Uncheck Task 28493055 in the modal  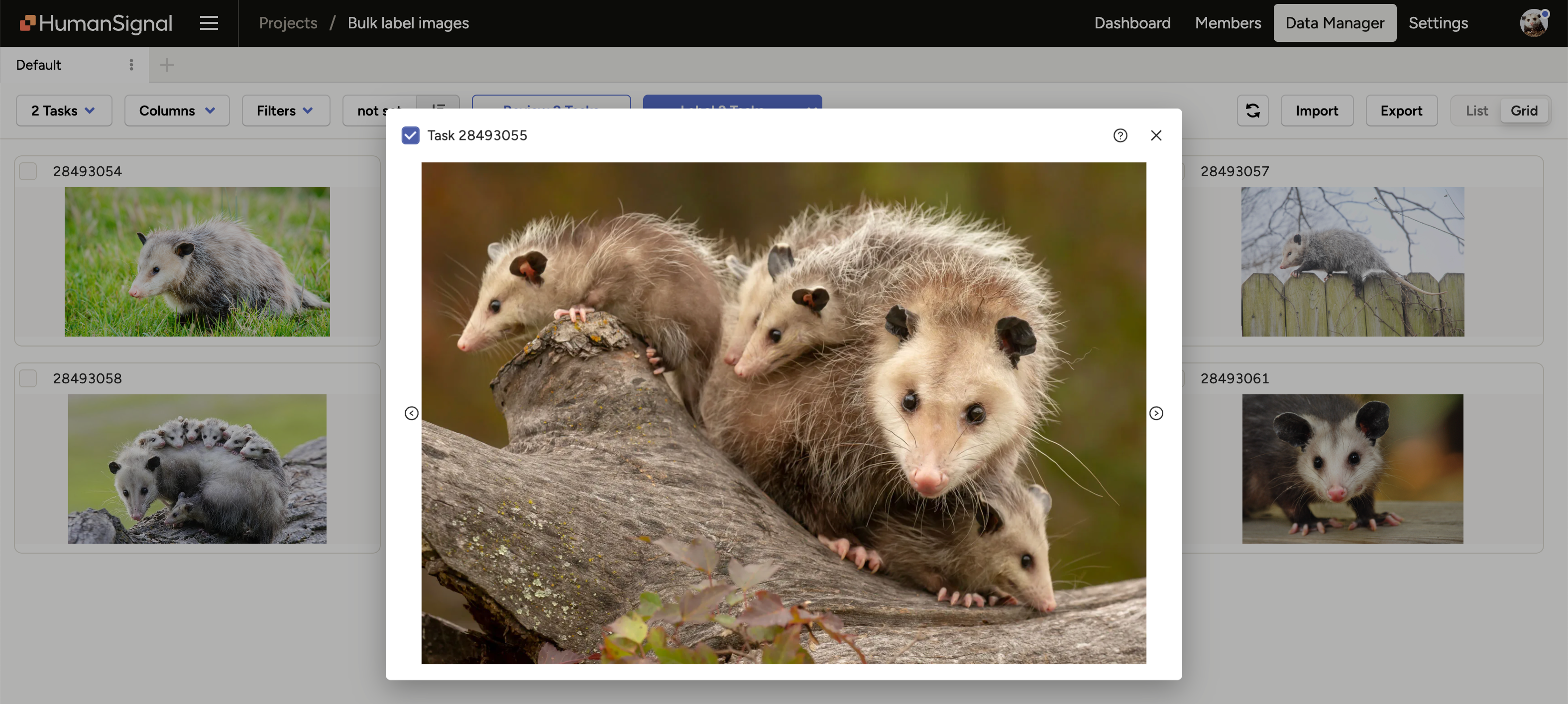410,135
